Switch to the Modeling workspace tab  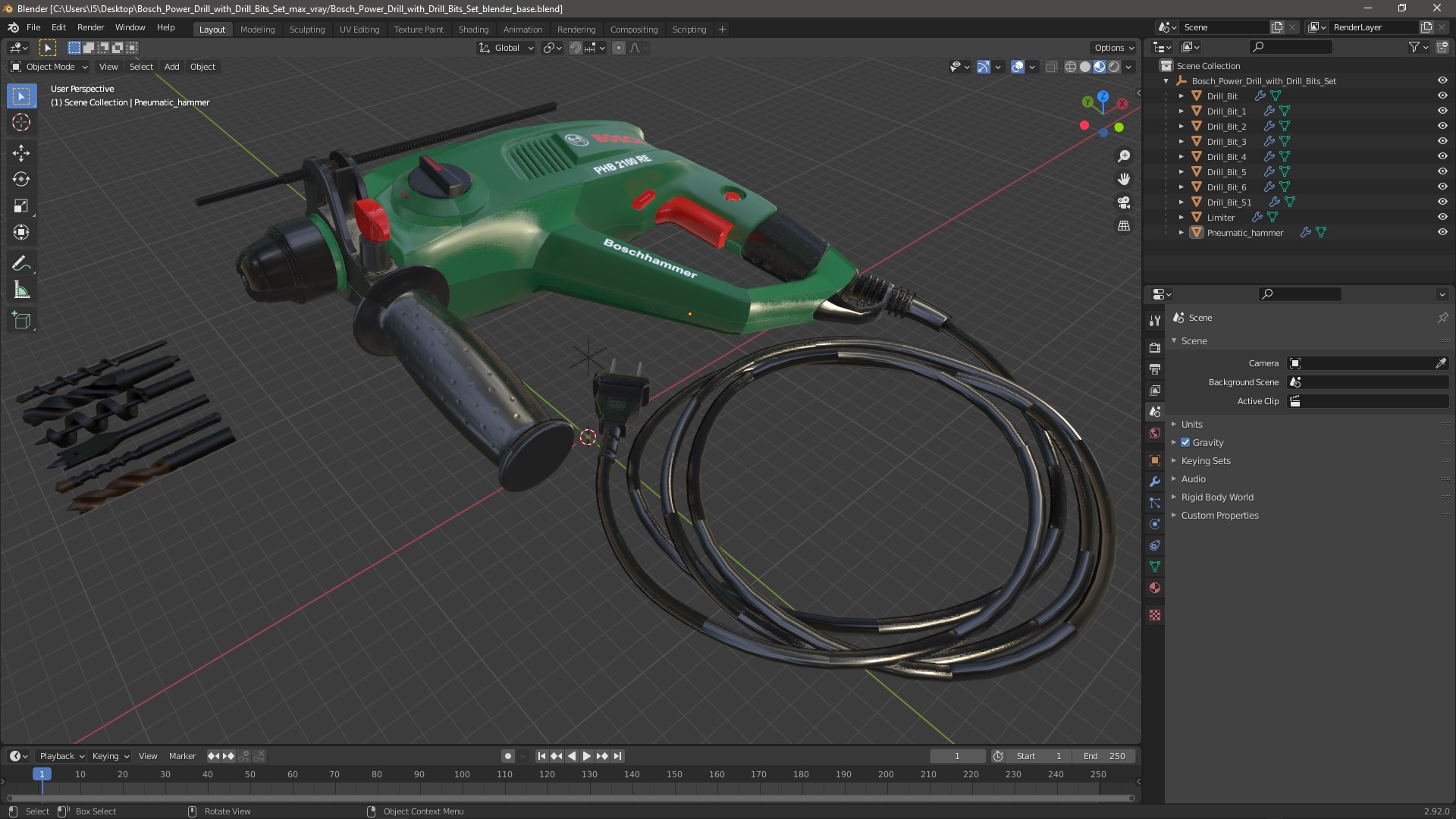coord(257,29)
